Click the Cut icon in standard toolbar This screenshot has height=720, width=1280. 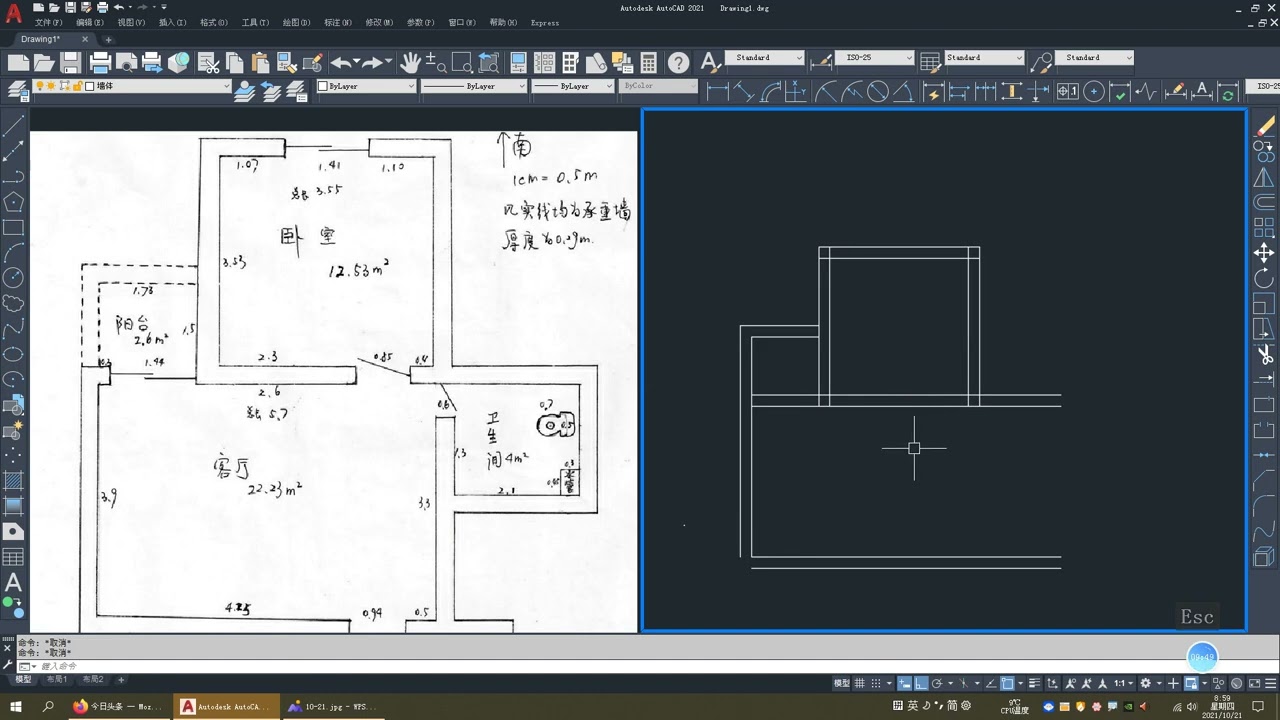[x=209, y=63]
